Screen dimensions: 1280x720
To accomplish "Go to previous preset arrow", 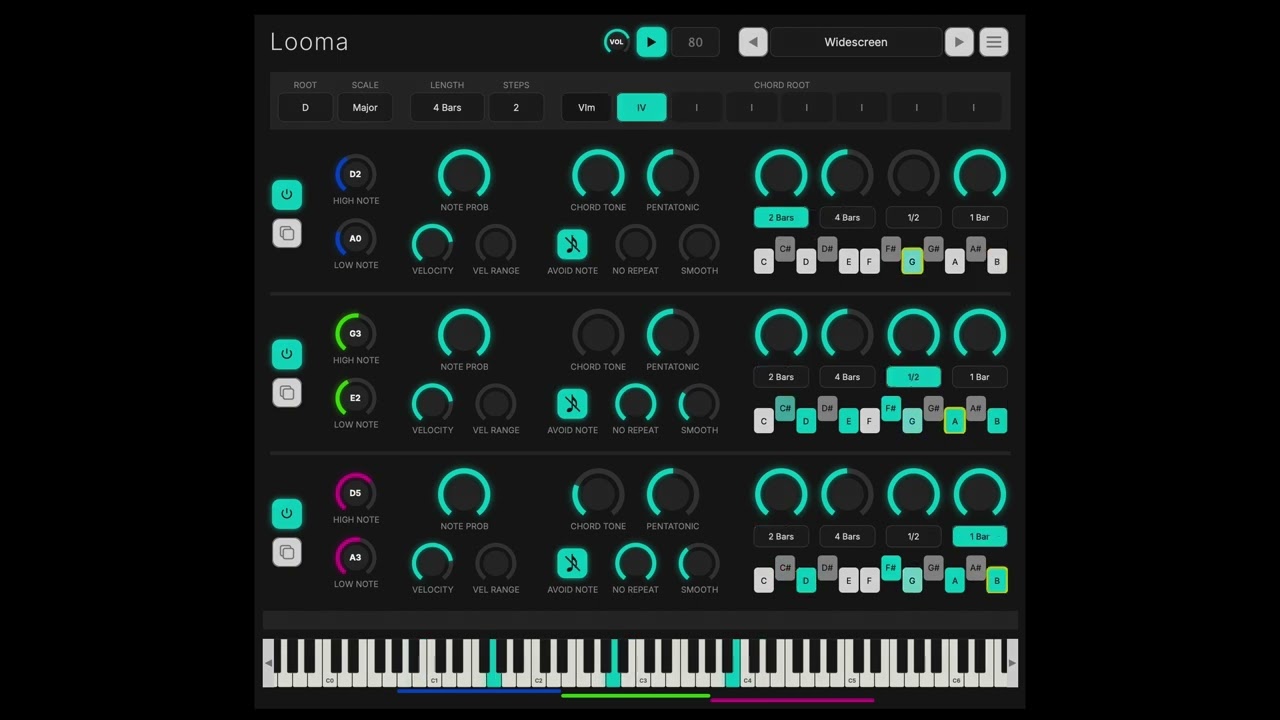I will (753, 42).
